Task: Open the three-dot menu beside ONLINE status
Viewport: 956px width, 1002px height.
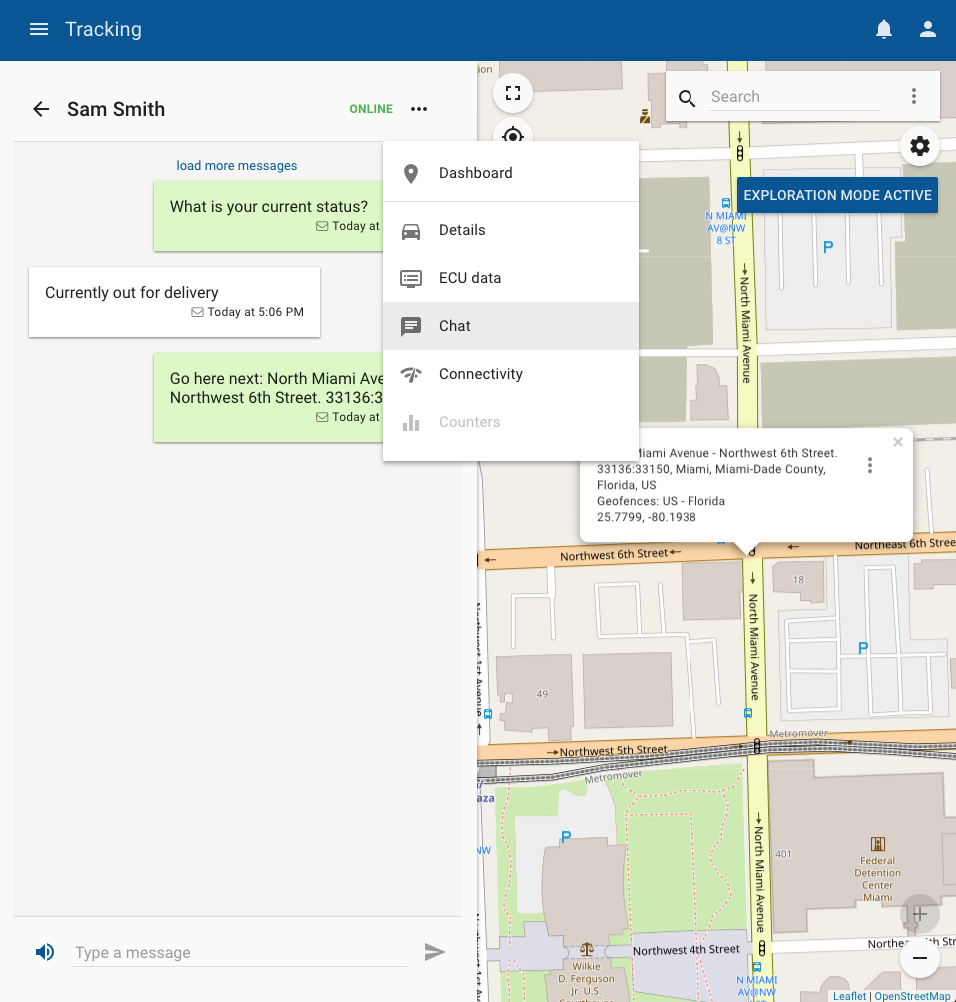Action: coord(419,109)
